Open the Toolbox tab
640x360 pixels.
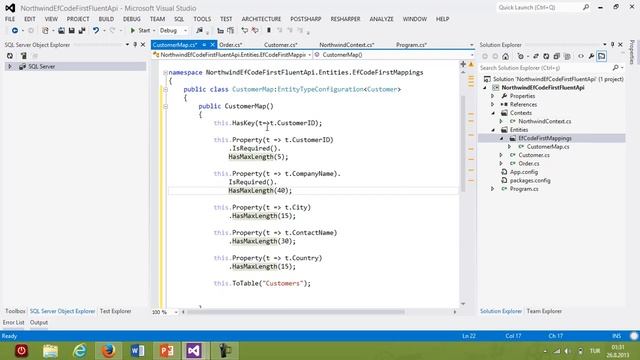pyautogui.click(x=15, y=311)
